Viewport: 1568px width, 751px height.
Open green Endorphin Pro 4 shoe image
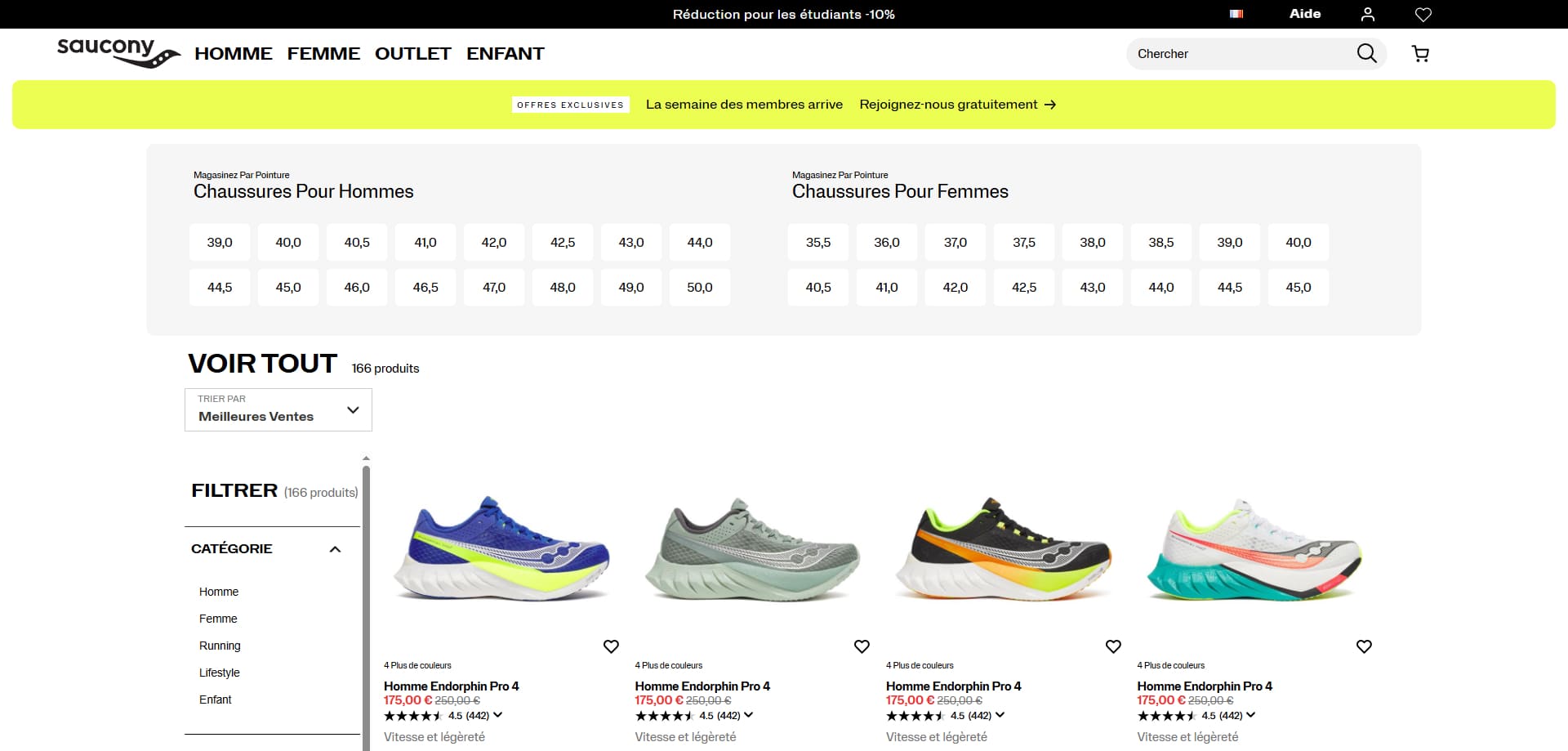coord(752,549)
